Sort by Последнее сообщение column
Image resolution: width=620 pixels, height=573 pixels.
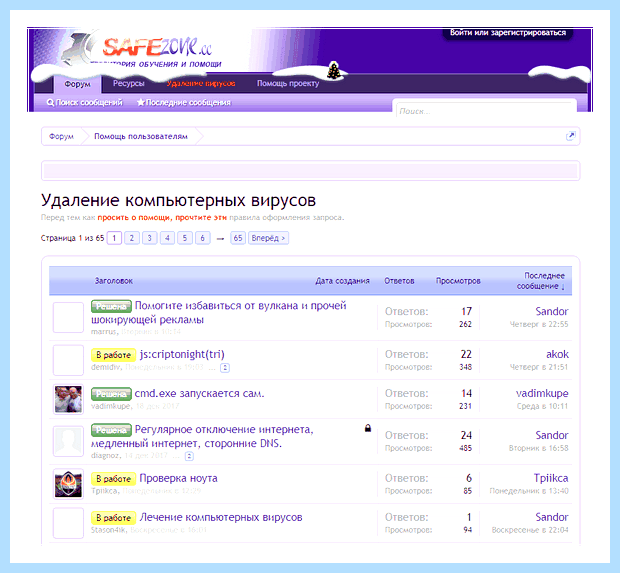click(x=541, y=281)
